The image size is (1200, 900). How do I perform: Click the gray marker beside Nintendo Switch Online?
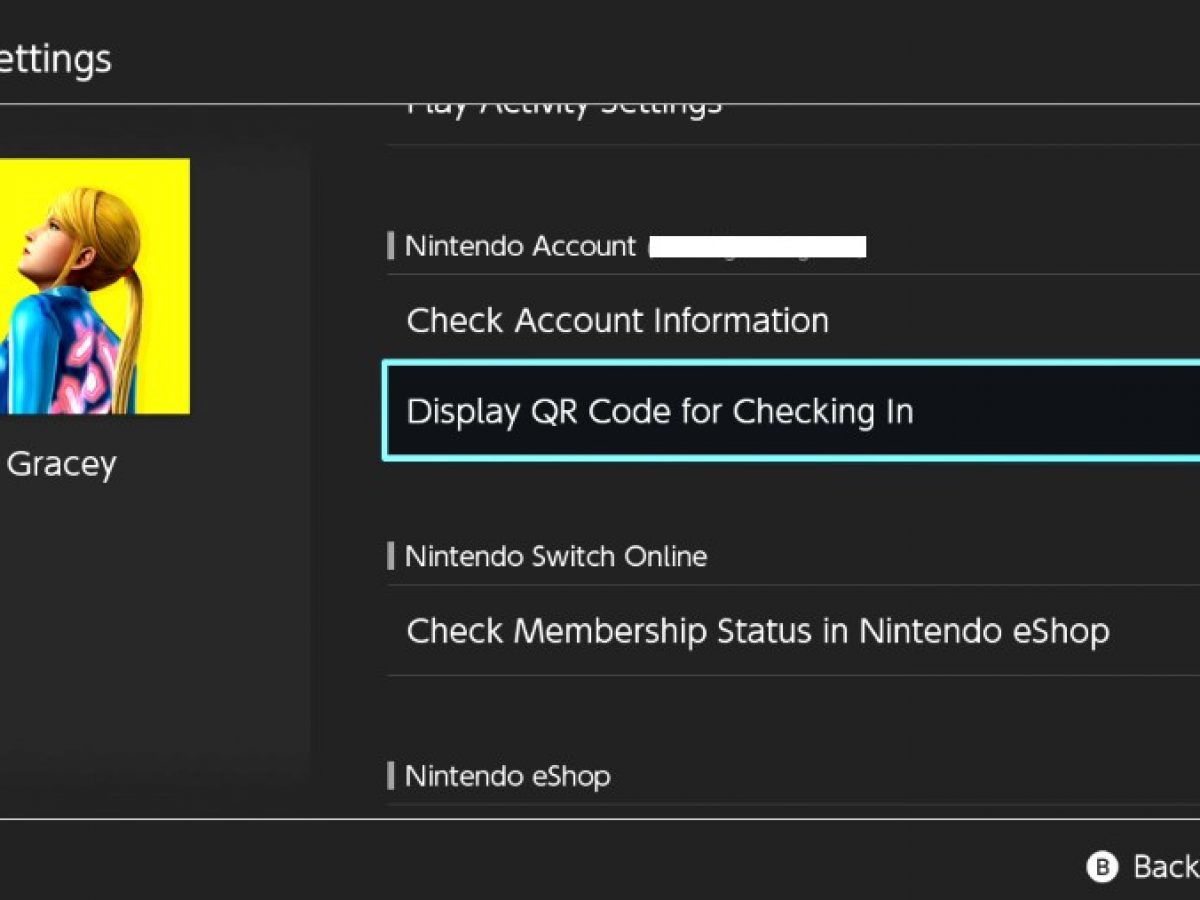coord(391,556)
